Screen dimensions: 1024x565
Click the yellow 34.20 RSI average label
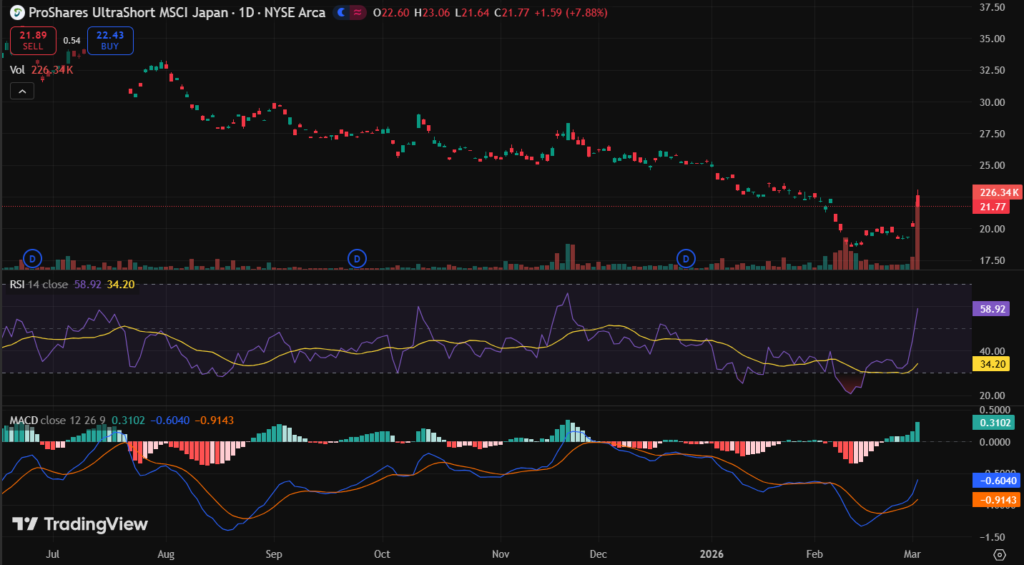coord(992,365)
